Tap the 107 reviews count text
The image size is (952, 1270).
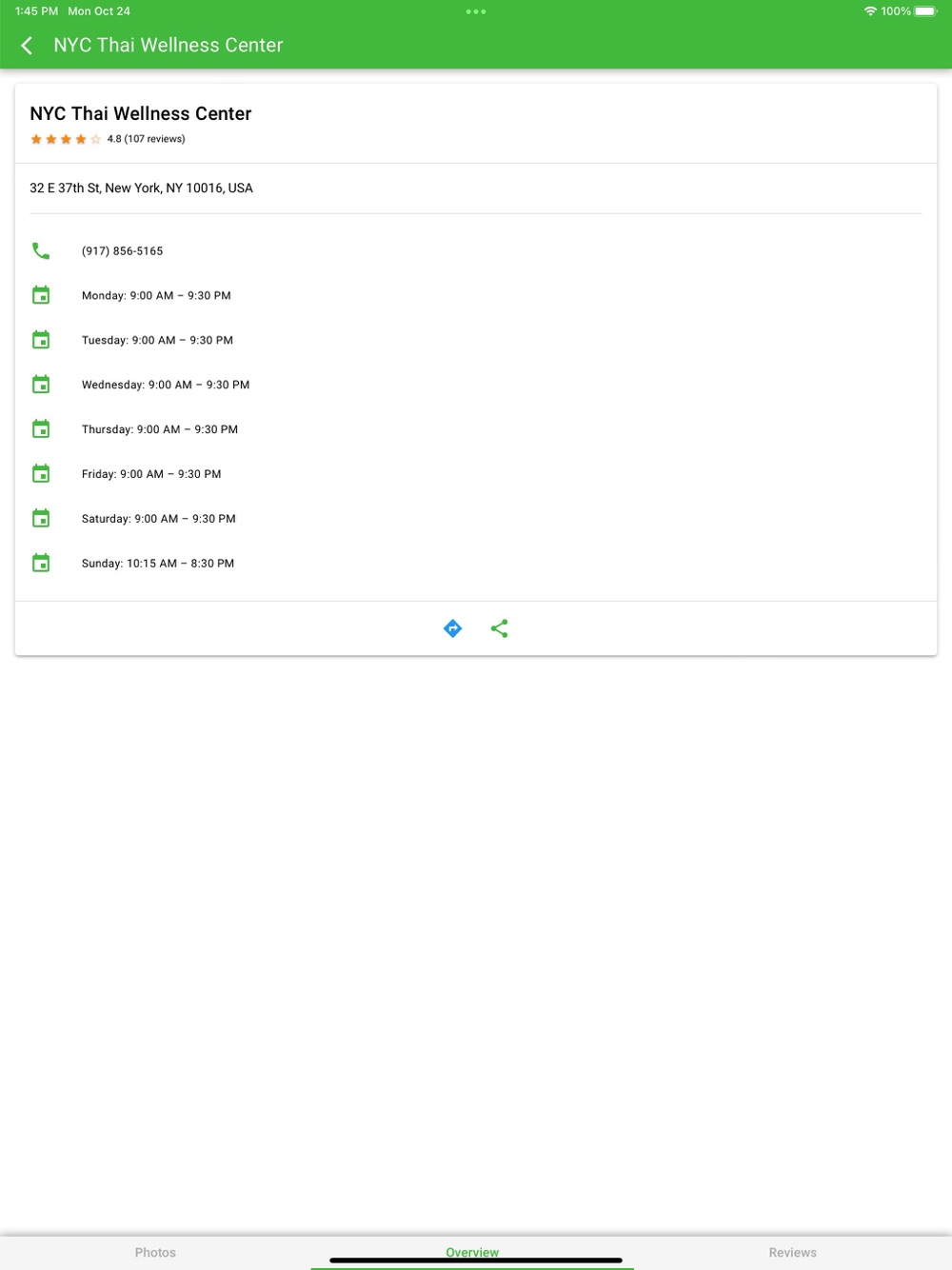154,139
